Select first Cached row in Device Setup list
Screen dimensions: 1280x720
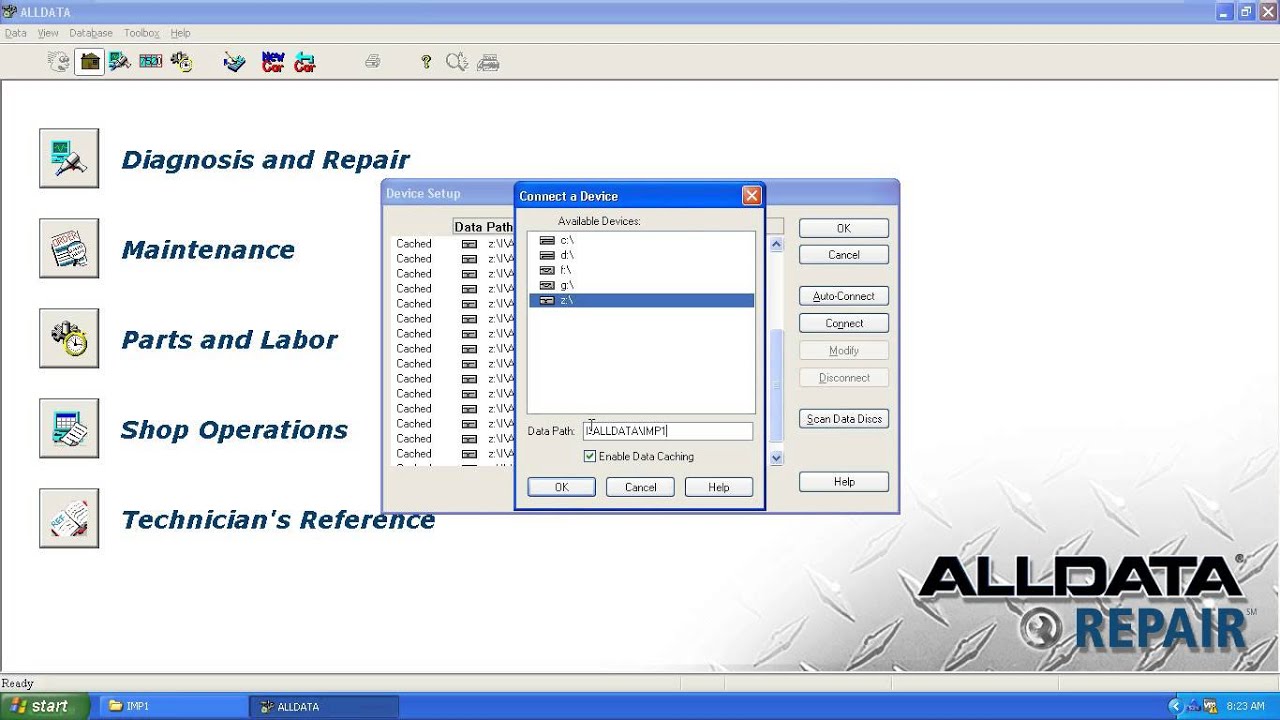pos(454,243)
